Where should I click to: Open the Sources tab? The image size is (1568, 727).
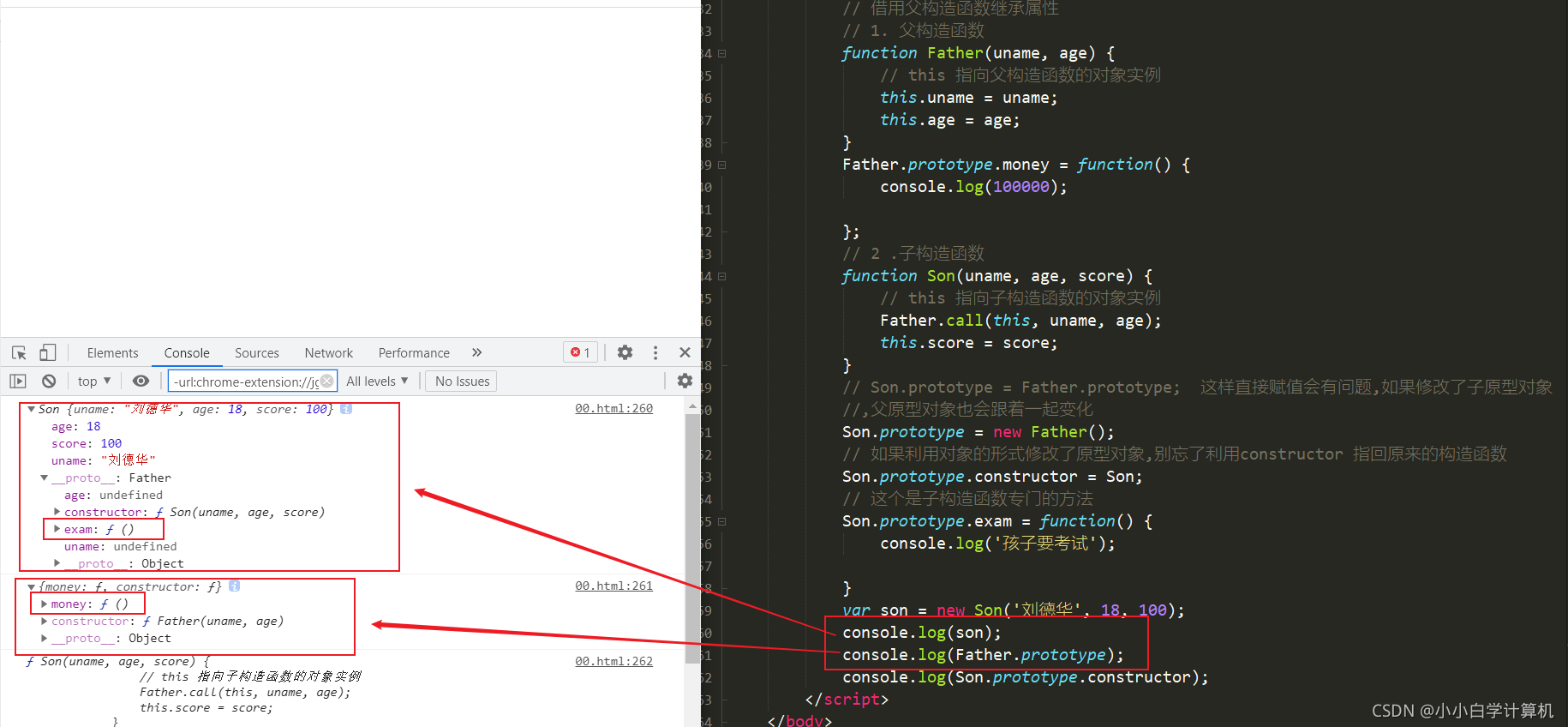(257, 352)
